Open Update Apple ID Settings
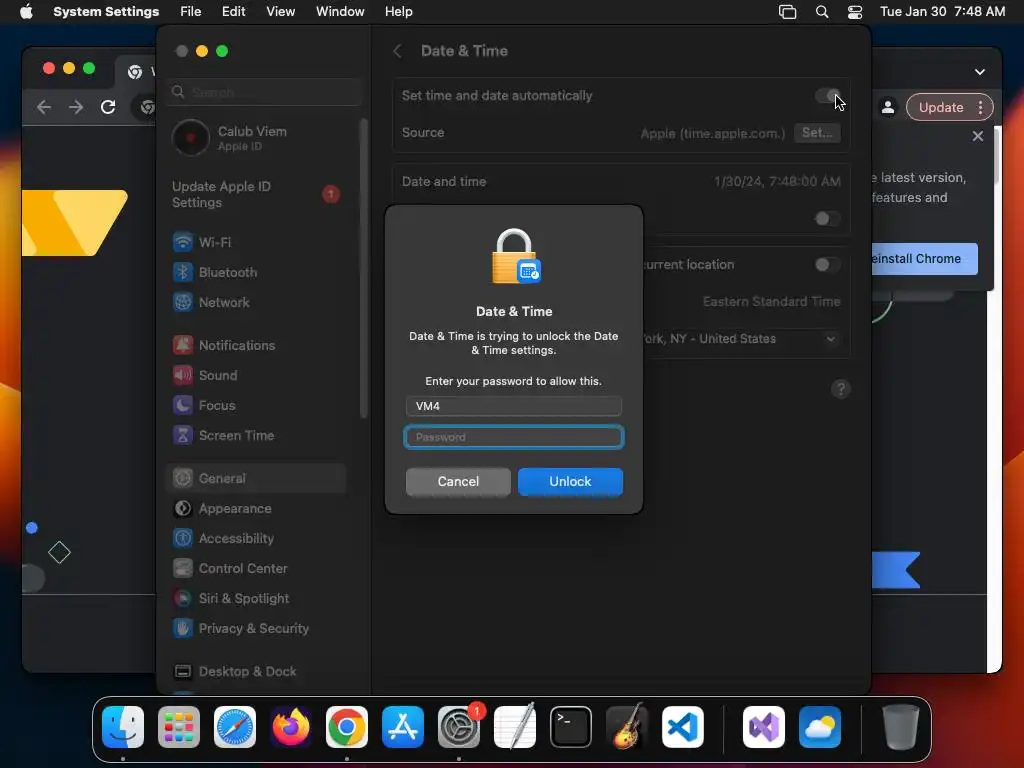This screenshot has width=1024, height=768. coord(258,195)
